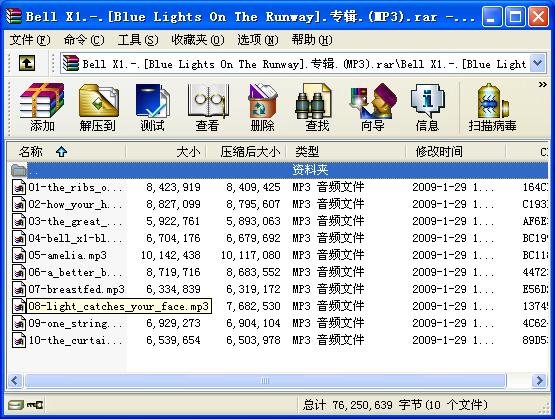
Task: Click the 删除 (Delete) toolbar icon
Action: tap(262, 108)
